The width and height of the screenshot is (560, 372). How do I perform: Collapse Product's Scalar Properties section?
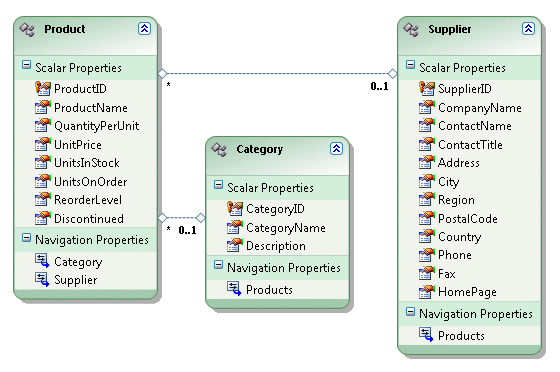(26, 65)
